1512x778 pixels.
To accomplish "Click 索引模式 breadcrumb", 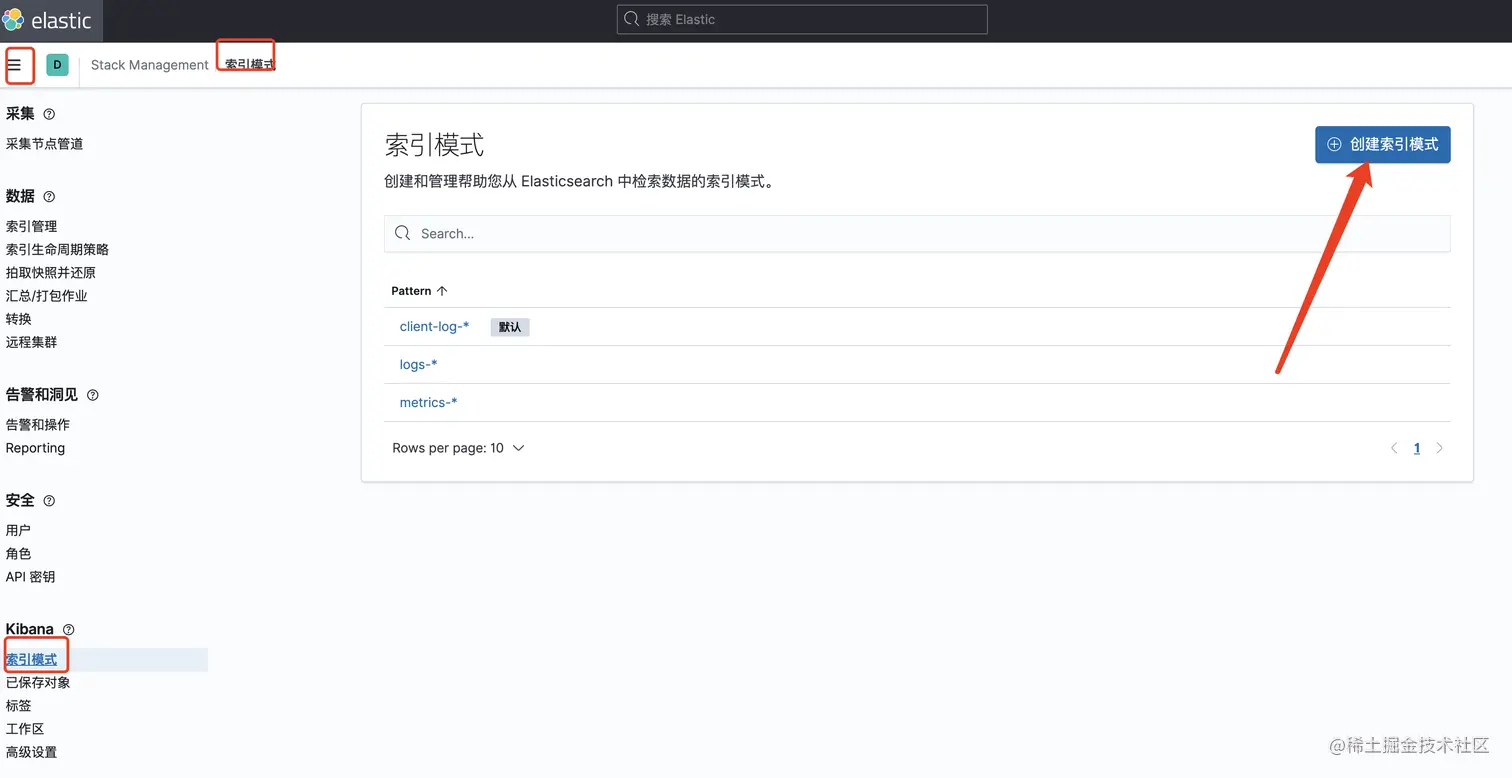I will click(x=249, y=65).
